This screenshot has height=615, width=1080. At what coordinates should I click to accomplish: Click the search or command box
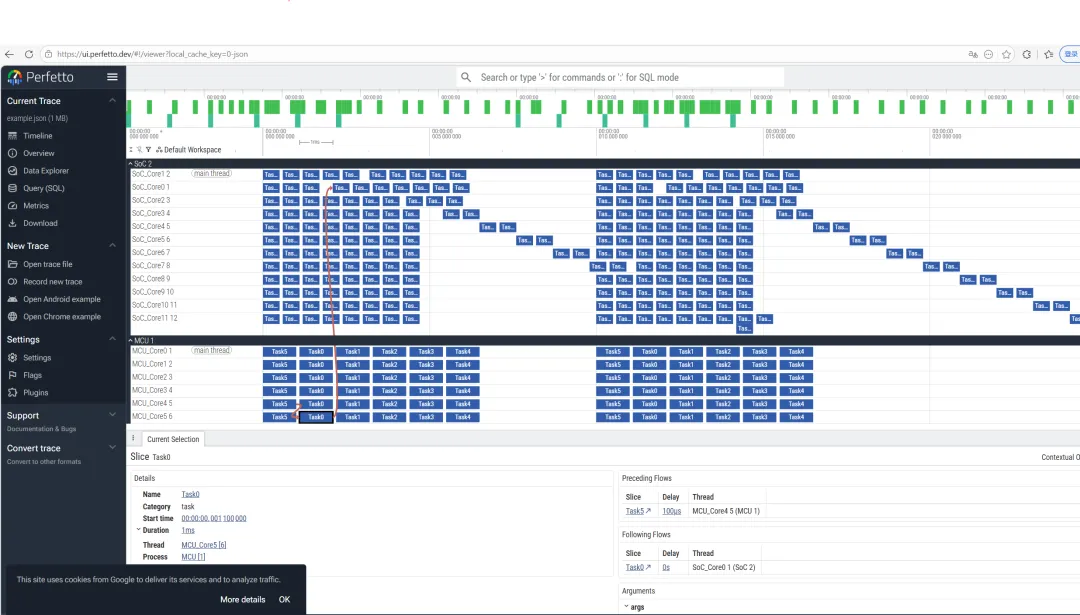620,77
